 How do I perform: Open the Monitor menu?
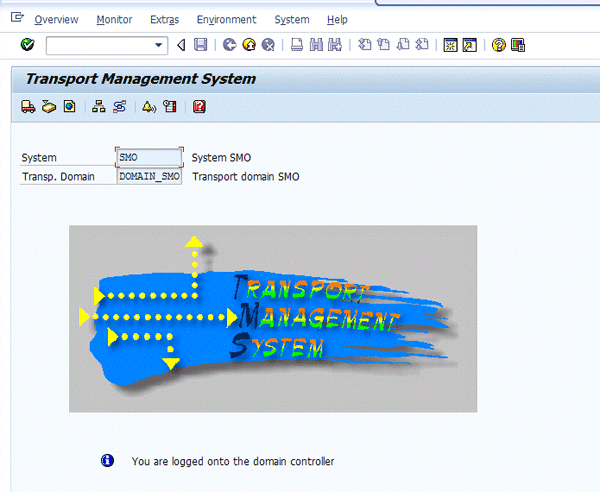114,20
